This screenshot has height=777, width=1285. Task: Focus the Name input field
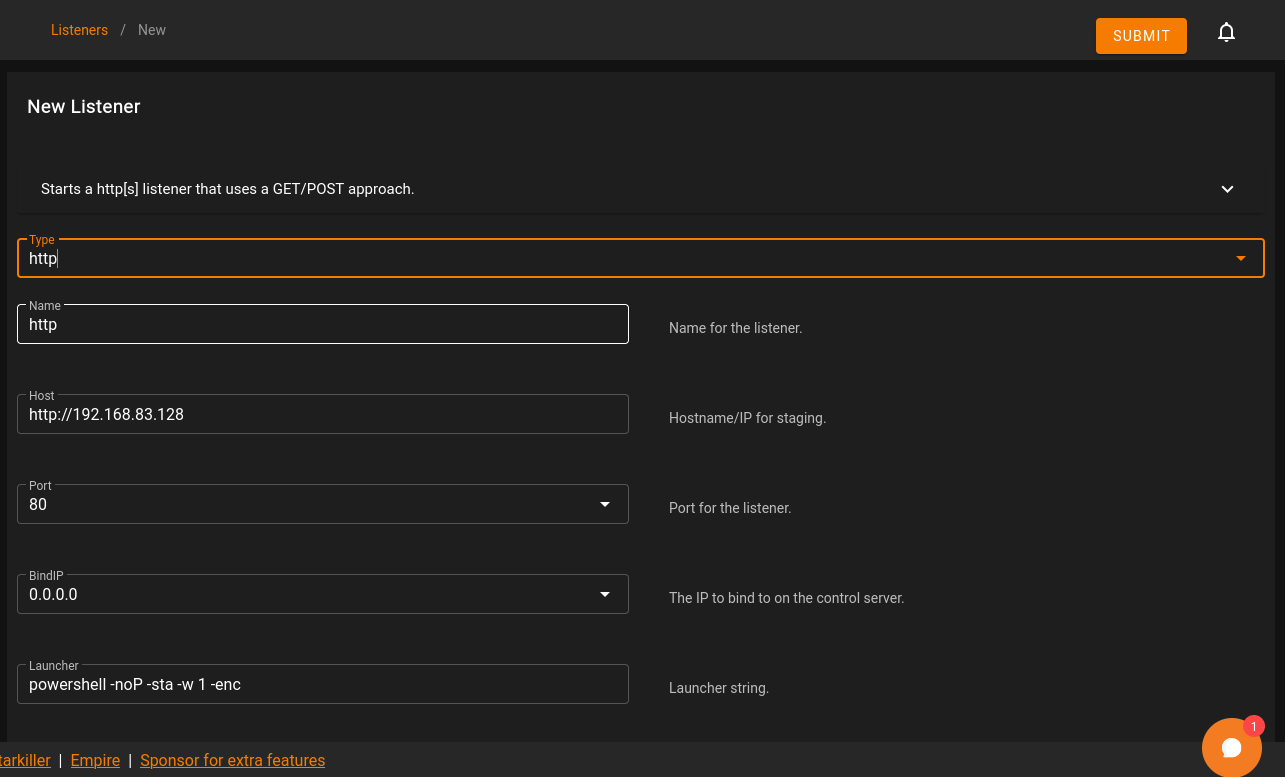click(x=323, y=324)
